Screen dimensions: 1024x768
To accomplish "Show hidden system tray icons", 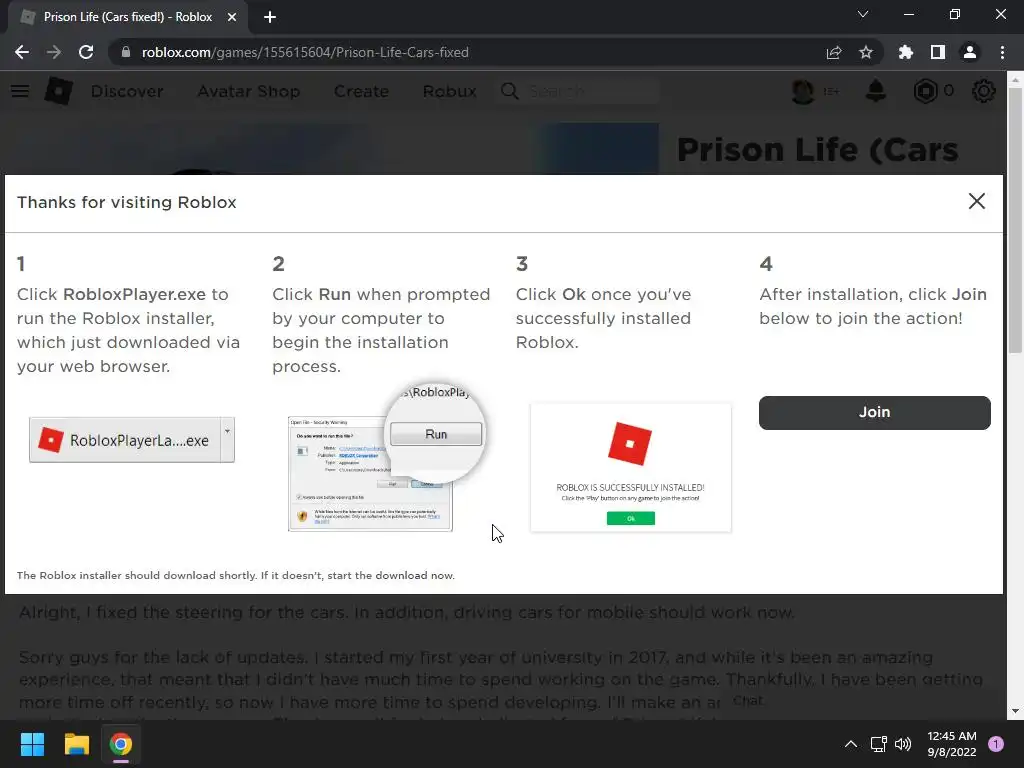I will coord(851,744).
